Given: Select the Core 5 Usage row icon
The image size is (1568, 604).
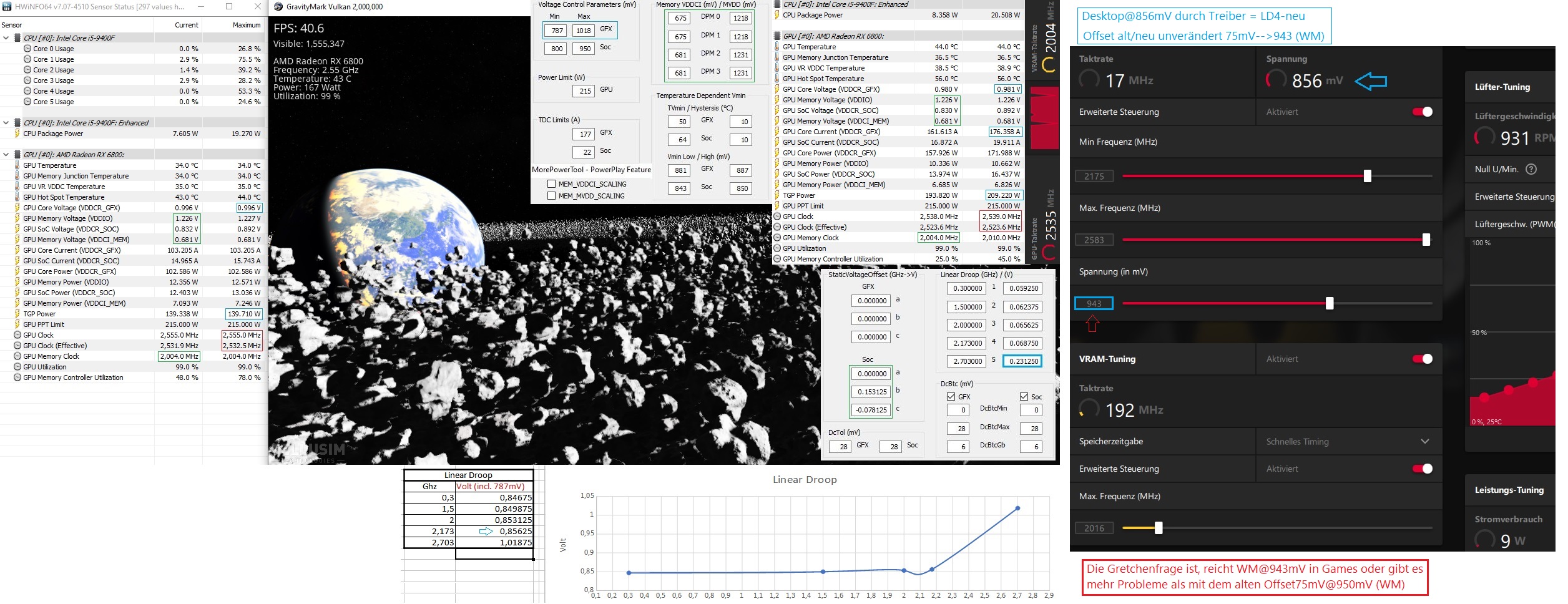Looking at the screenshot, I should [x=27, y=102].
